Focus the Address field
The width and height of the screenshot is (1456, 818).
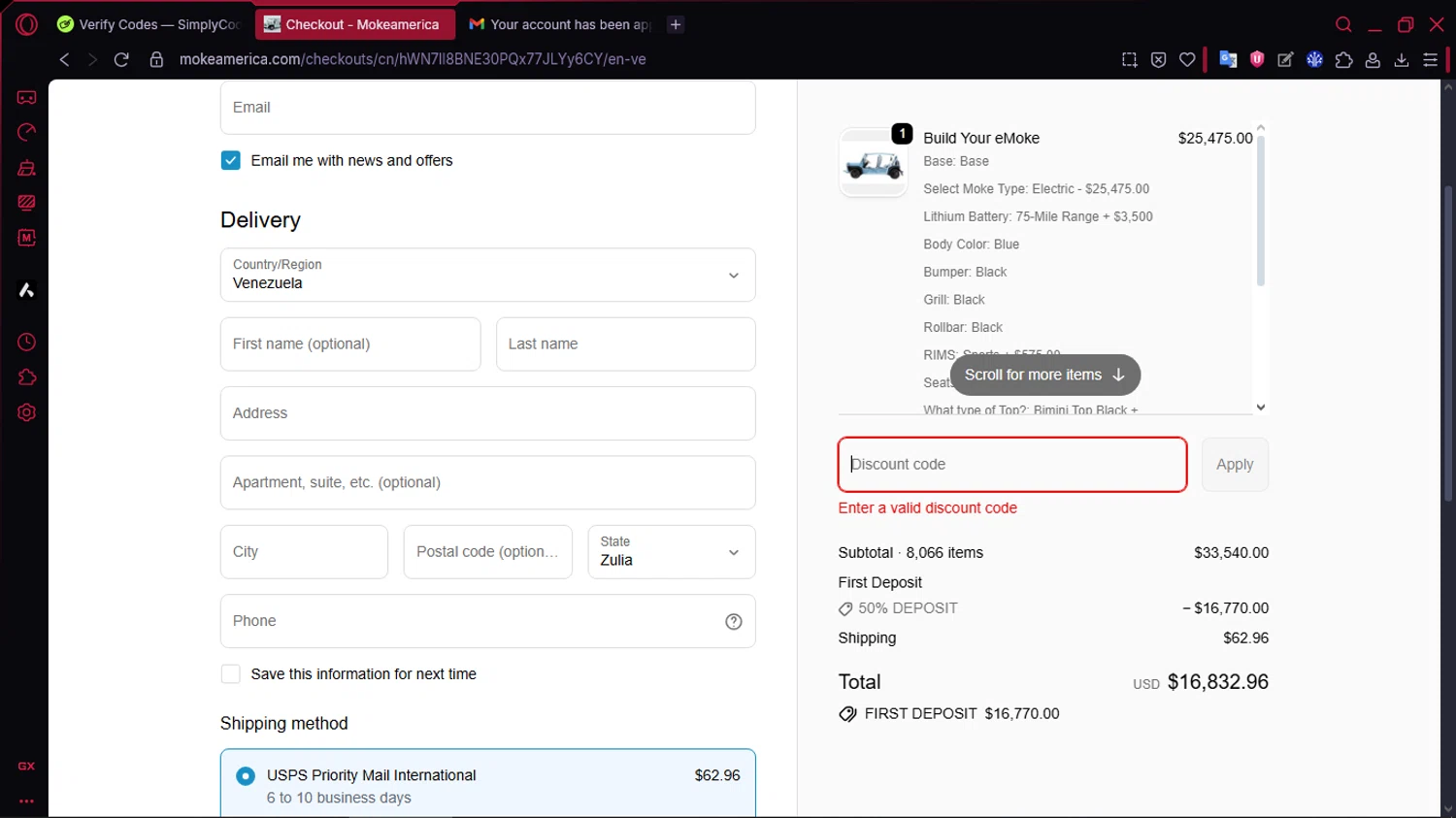tap(487, 412)
